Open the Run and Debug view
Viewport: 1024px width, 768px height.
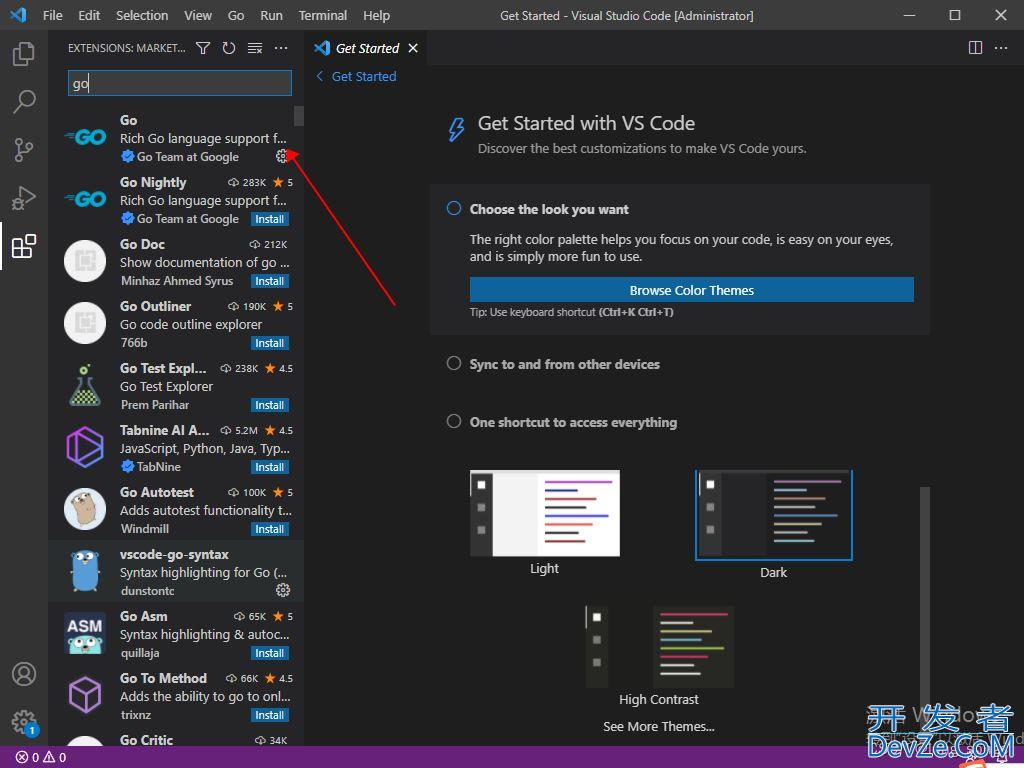click(24, 198)
